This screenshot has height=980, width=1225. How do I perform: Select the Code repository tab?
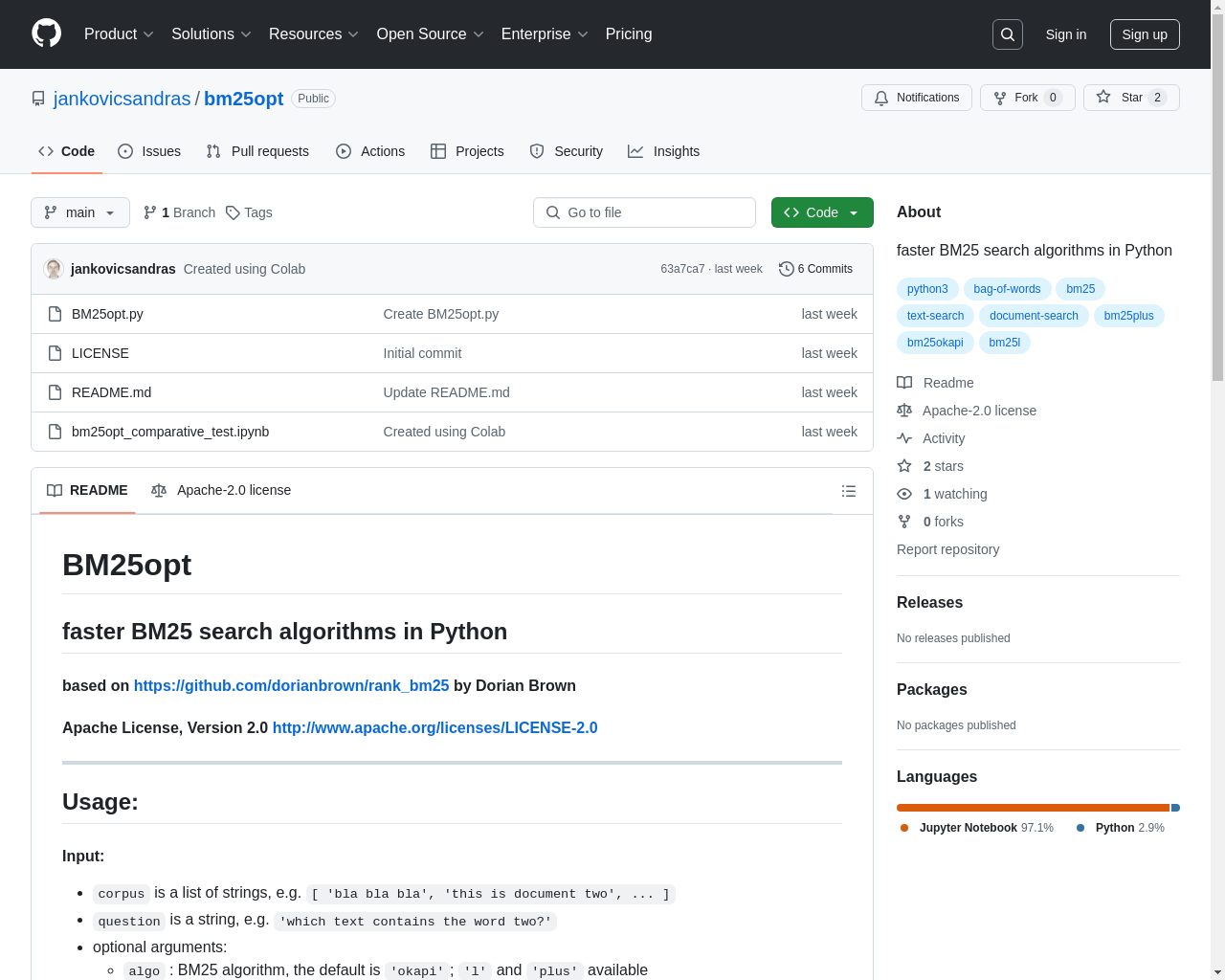coord(67,151)
